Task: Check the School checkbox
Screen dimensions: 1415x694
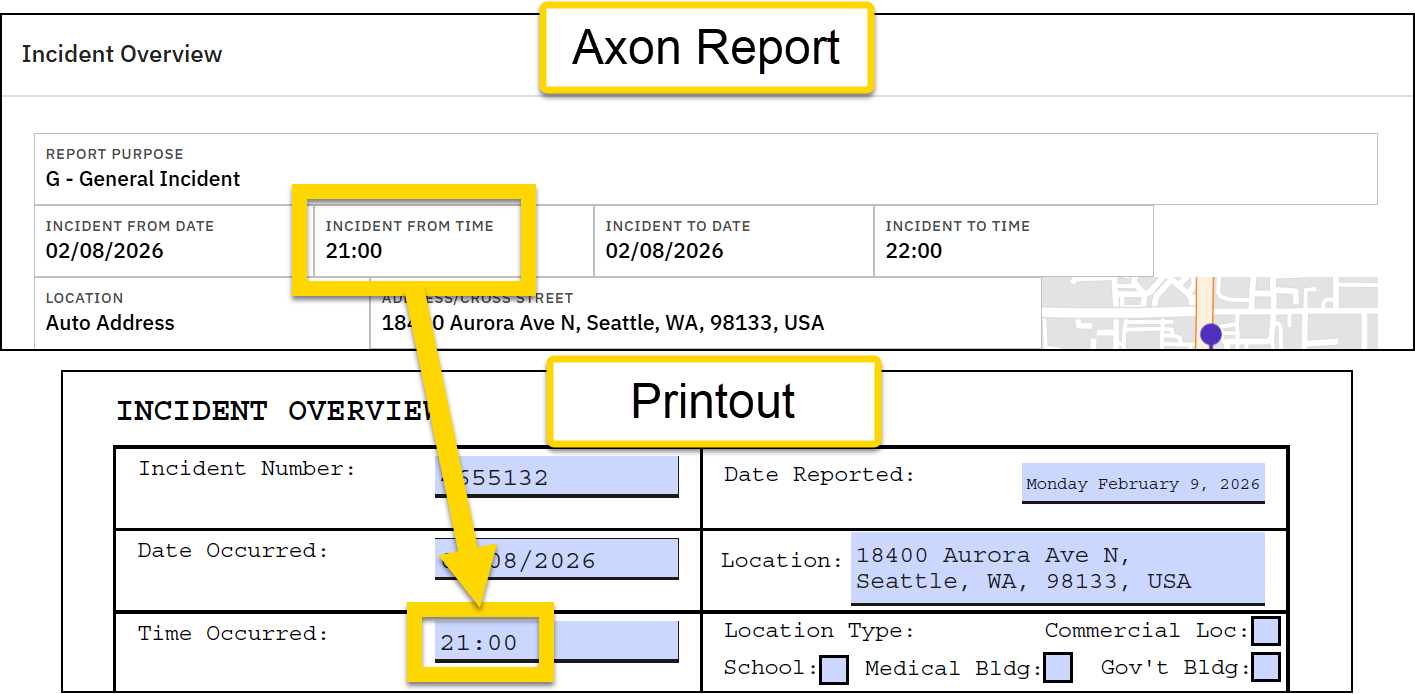Action: (833, 668)
